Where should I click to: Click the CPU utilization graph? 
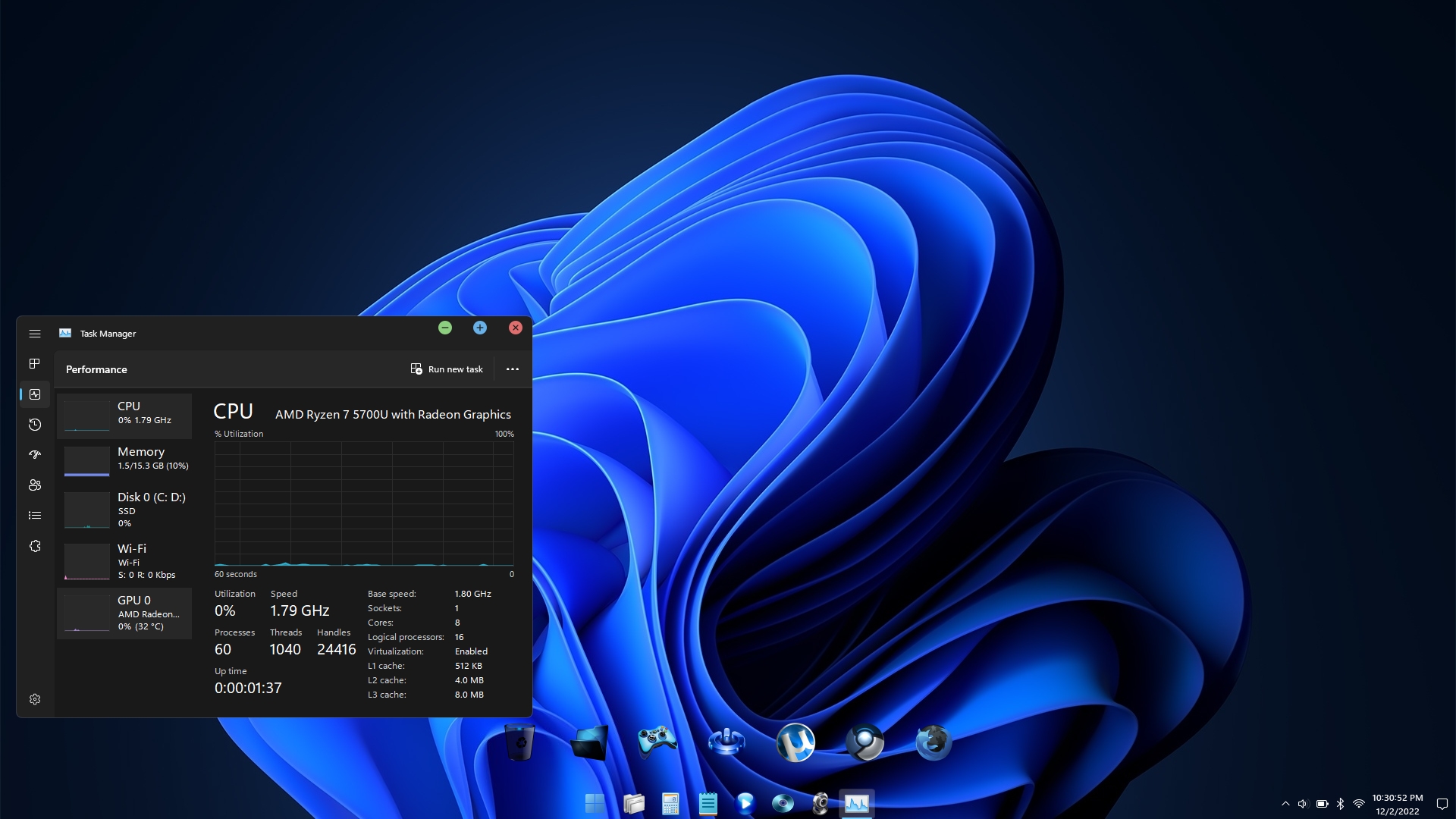click(x=364, y=504)
